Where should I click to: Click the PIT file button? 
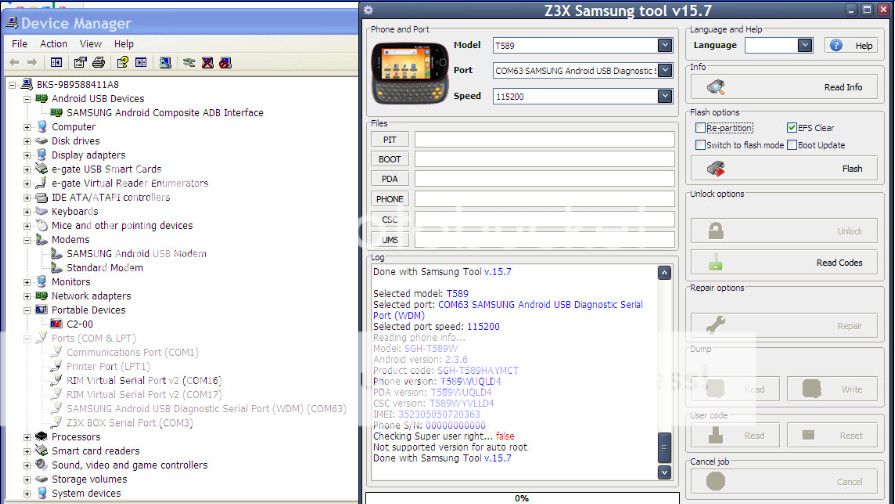390,140
